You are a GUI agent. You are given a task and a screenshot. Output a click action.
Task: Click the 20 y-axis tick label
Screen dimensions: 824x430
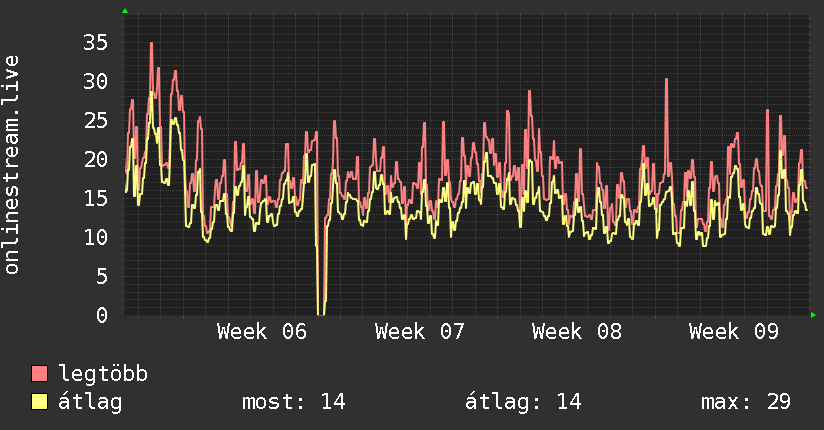click(95, 159)
